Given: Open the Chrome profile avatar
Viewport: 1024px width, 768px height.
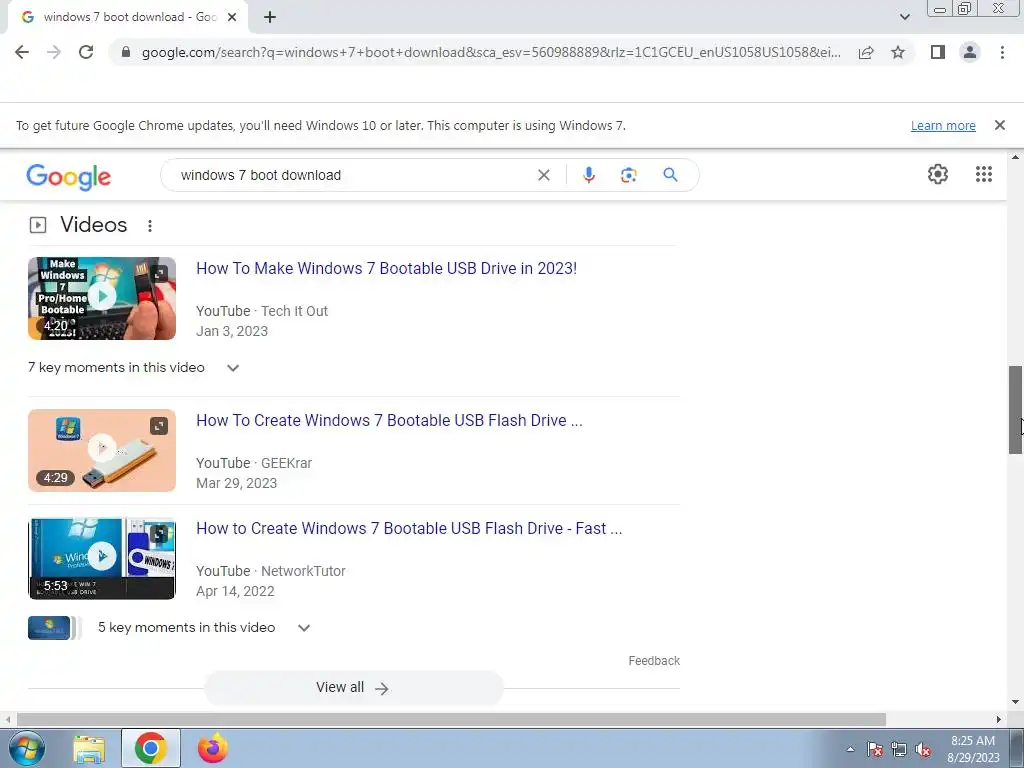Looking at the screenshot, I should 970,52.
